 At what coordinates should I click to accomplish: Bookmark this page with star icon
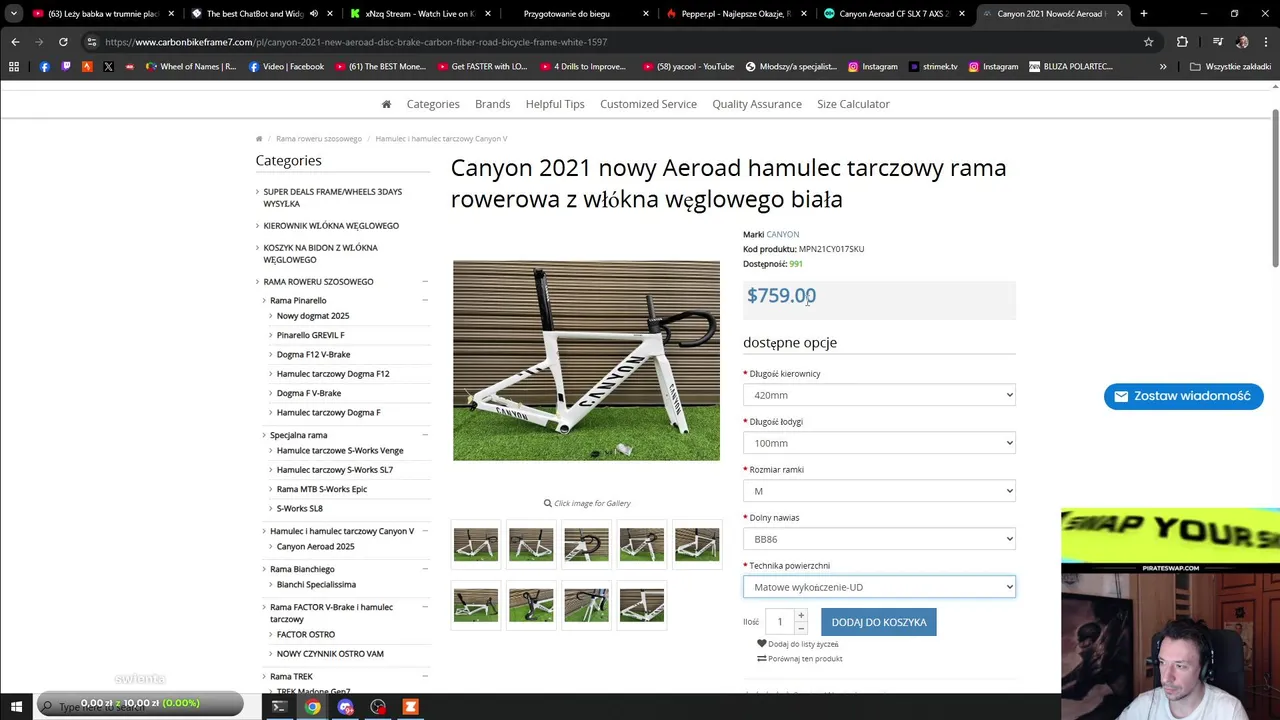(x=1149, y=42)
